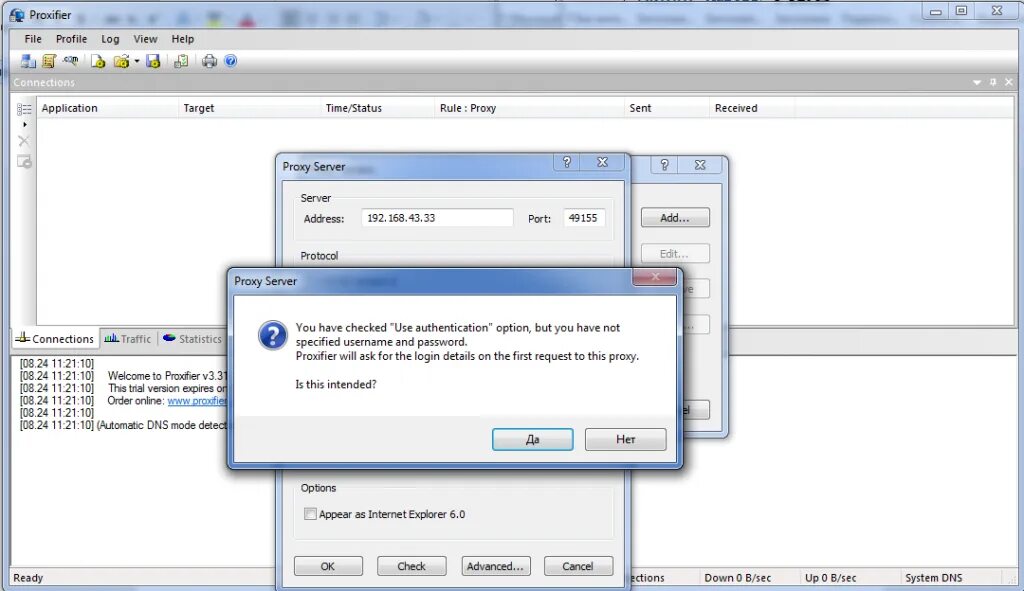Image resolution: width=1024 pixels, height=591 pixels.
Task: Click Check button in Proxy Server dialog
Action: coord(411,566)
